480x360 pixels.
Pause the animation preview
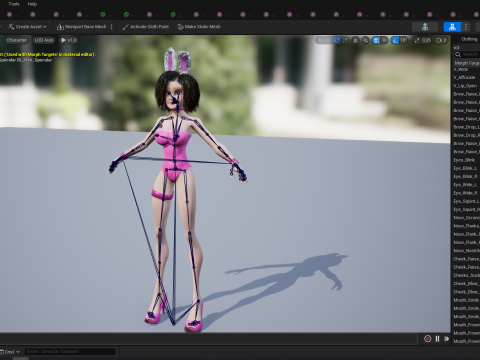(437, 339)
